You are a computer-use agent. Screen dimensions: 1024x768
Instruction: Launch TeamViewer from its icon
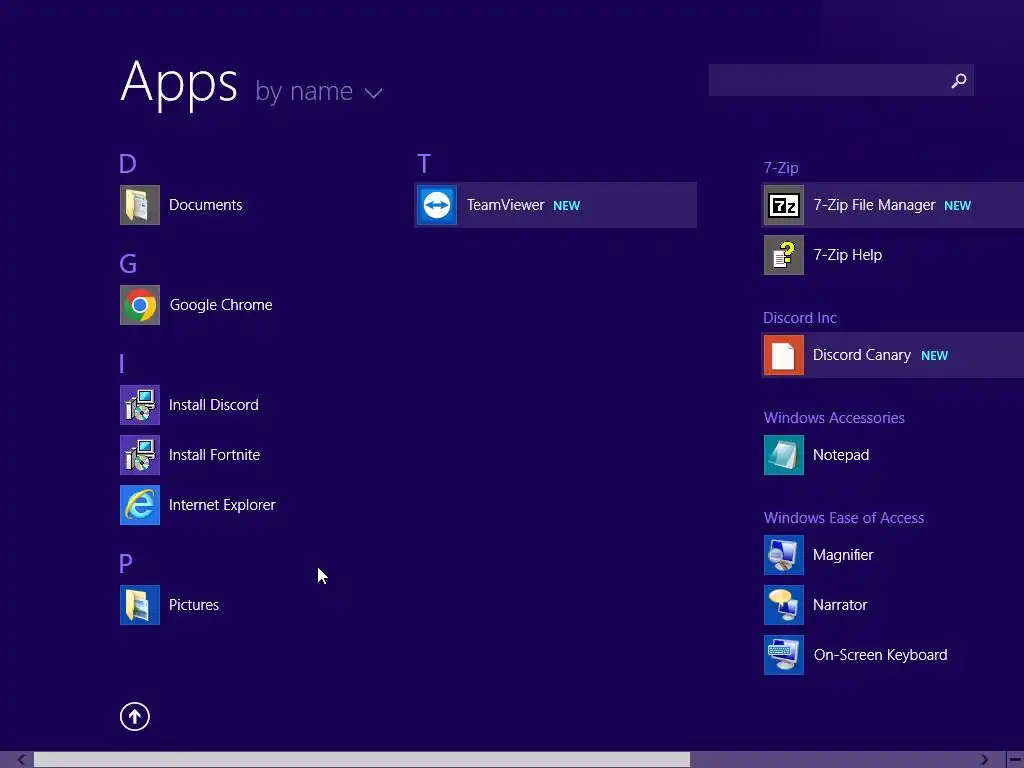(437, 205)
